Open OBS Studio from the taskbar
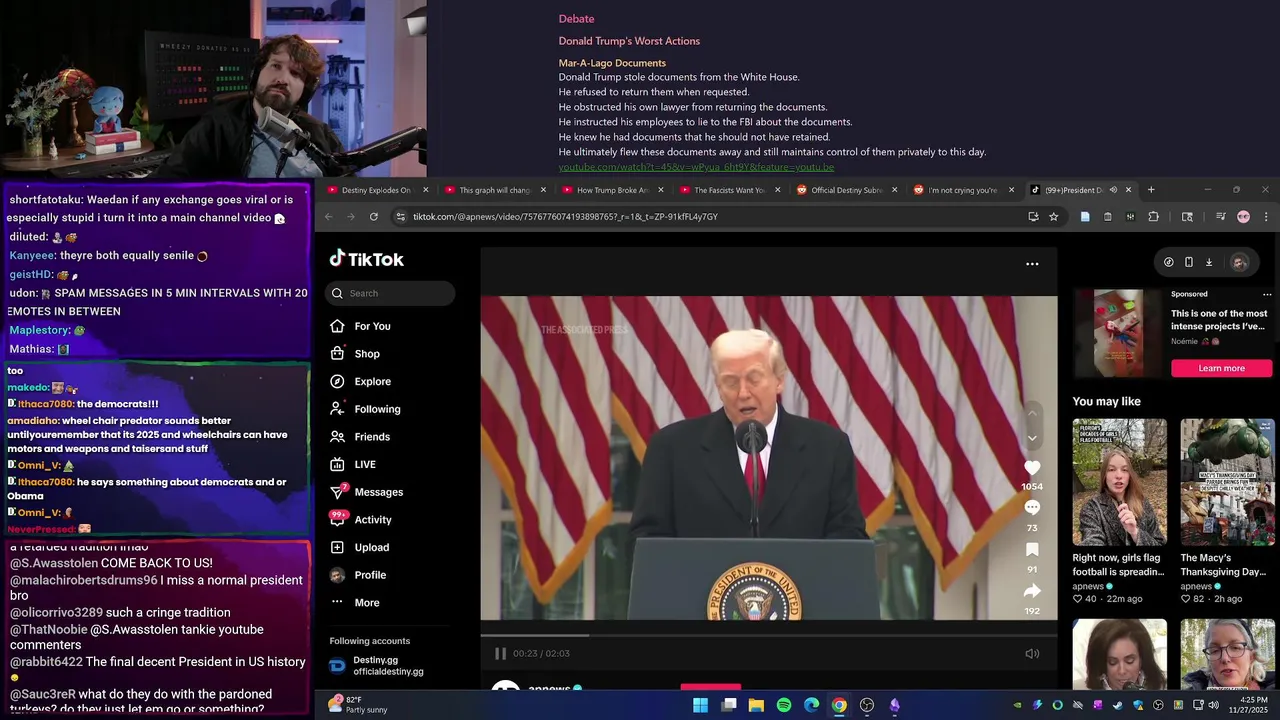The width and height of the screenshot is (1280, 720). tap(867, 705)
